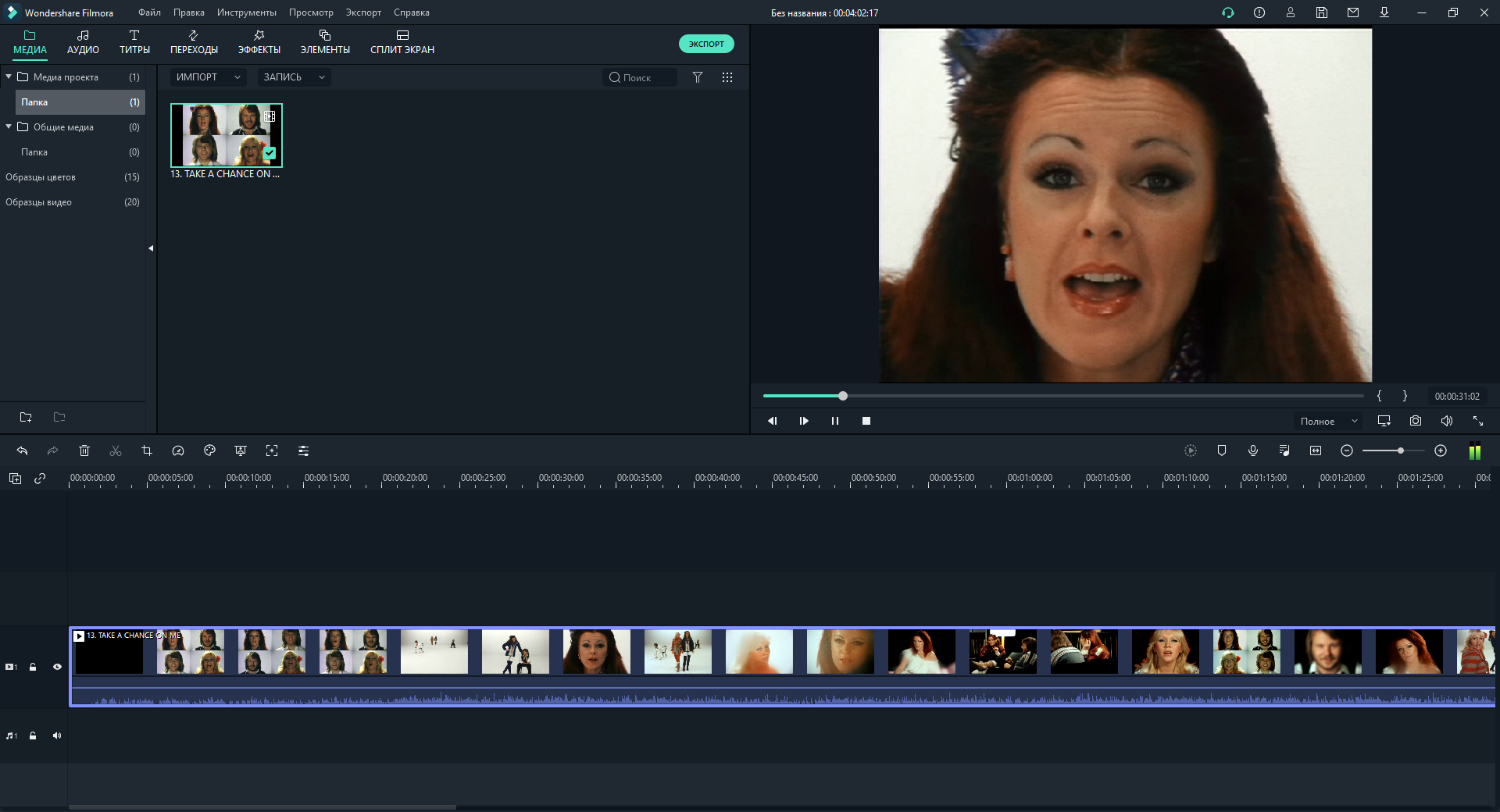Toggle the lock on video track
The image size is (1500, 812).
click(x=33, y=667)
